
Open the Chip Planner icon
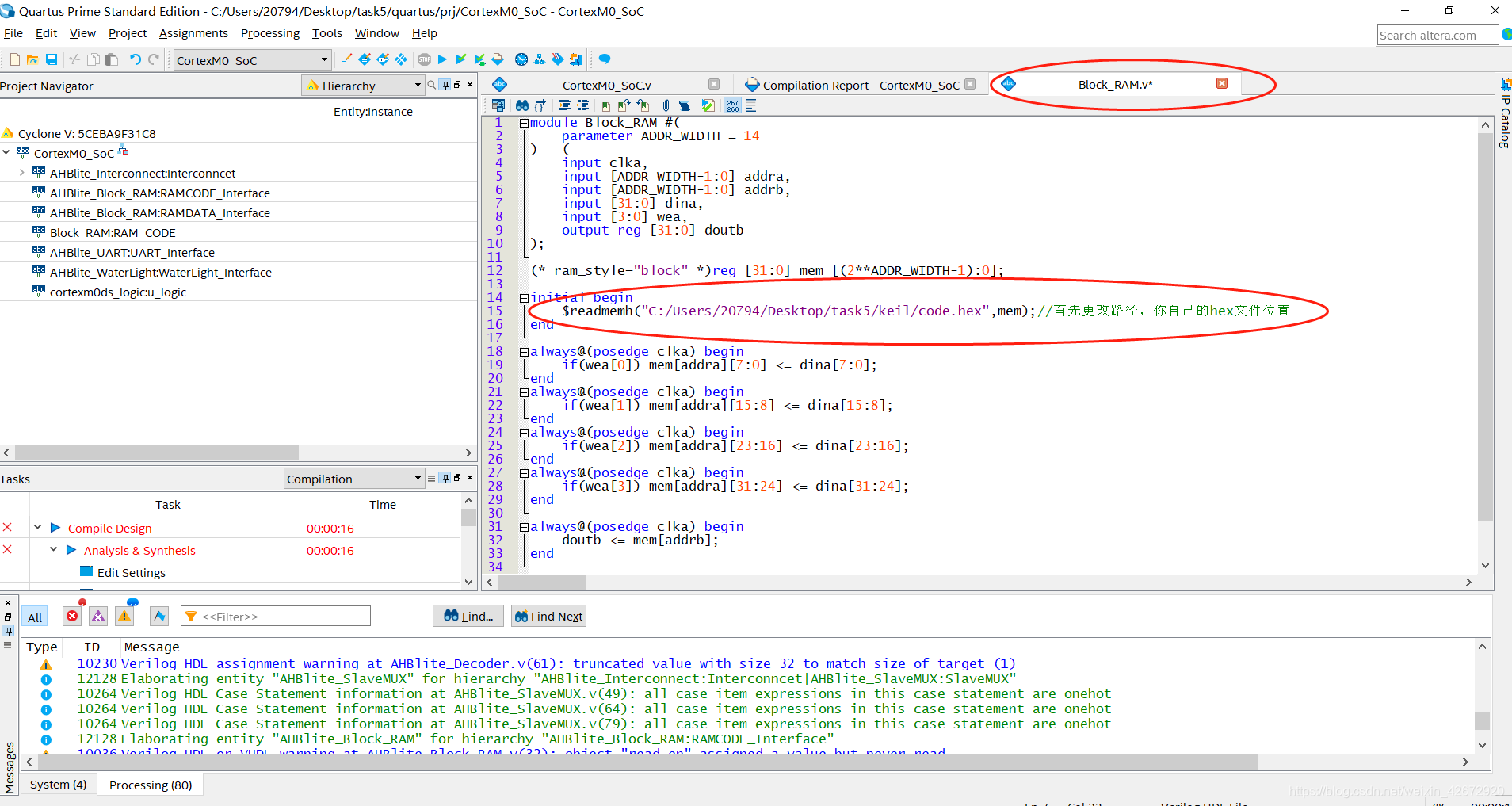click(x=401, y=59)
